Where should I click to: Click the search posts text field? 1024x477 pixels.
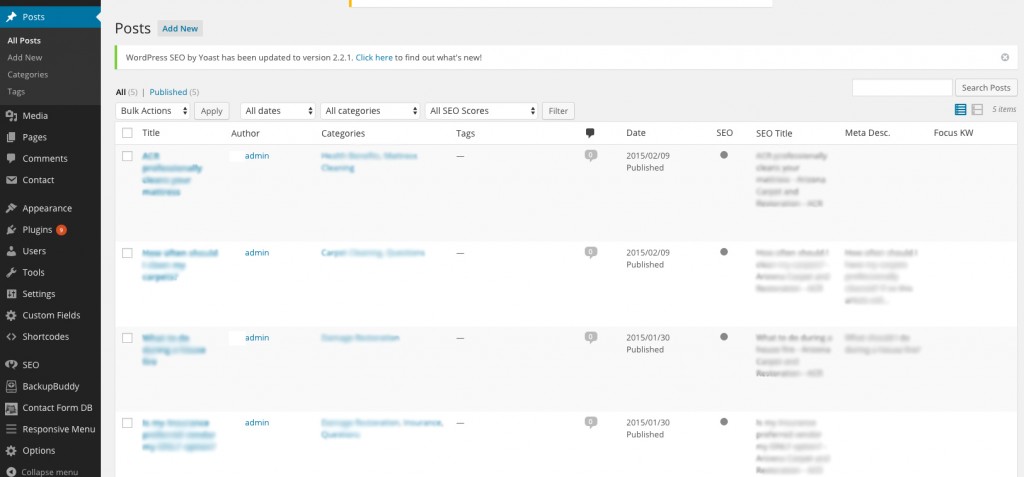pyautogui.click(x=903, y=88)
